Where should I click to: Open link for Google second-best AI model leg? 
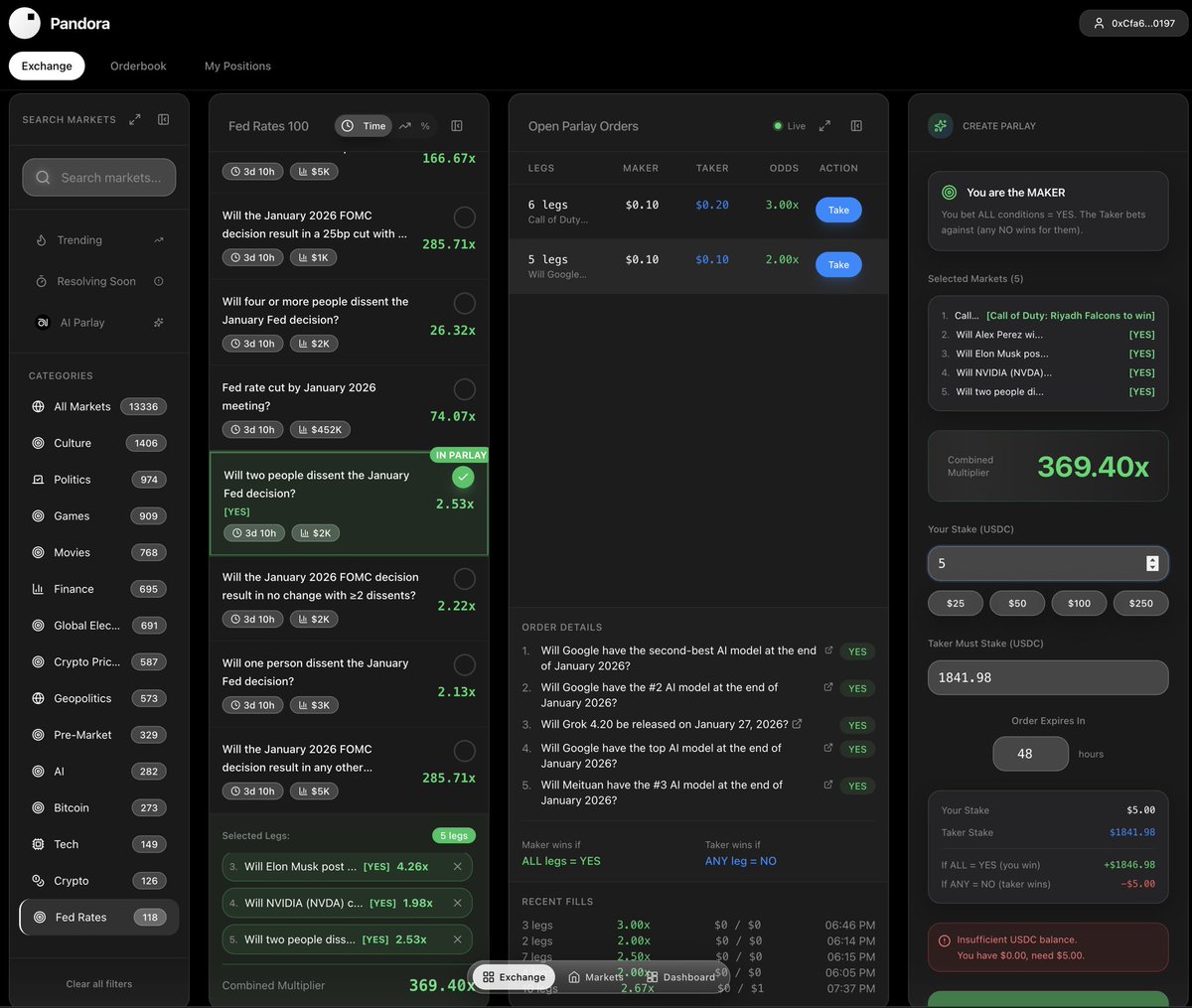tap(828, 650)
